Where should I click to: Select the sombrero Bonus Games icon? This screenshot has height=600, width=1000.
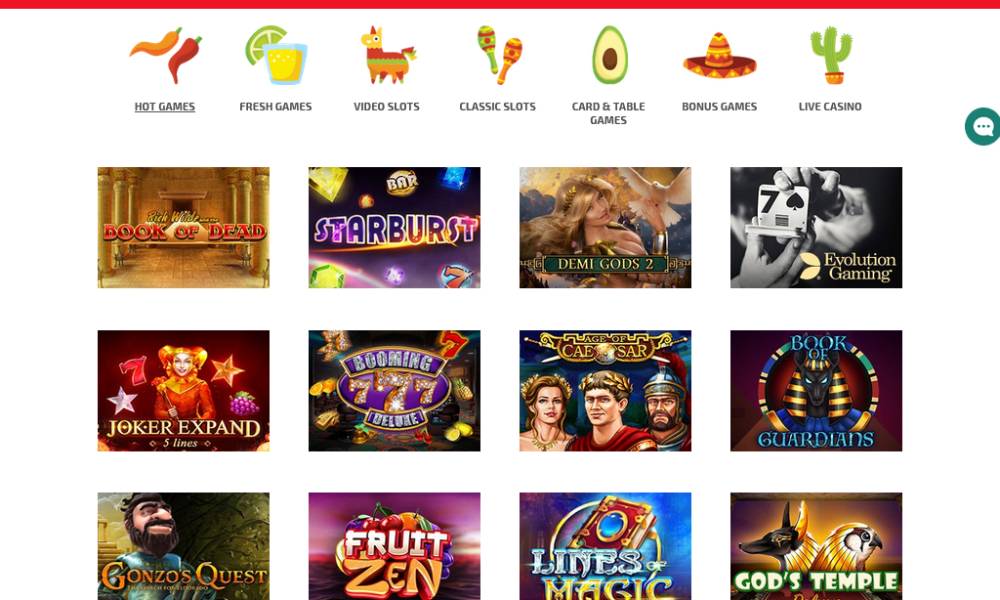(x=719, y=55)
